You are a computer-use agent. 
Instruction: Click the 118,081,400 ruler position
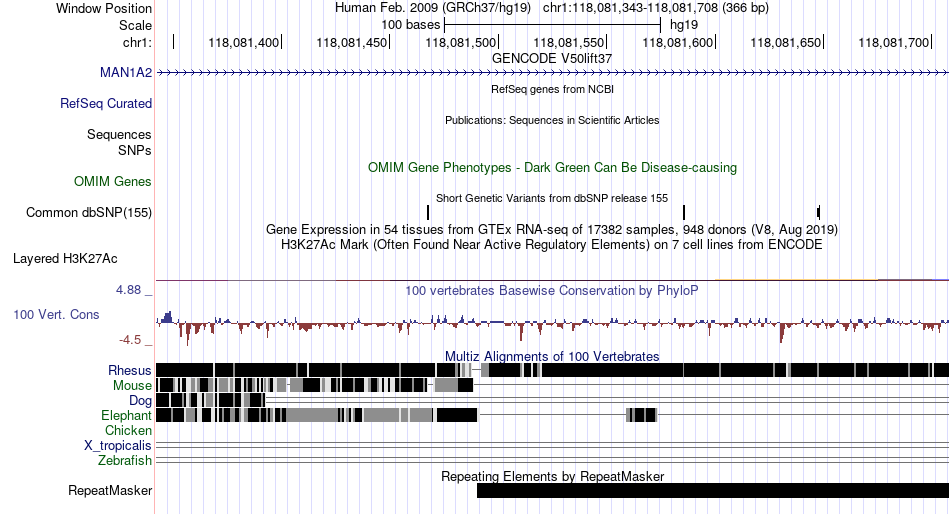pyautogui.click(x=244, y=42)
